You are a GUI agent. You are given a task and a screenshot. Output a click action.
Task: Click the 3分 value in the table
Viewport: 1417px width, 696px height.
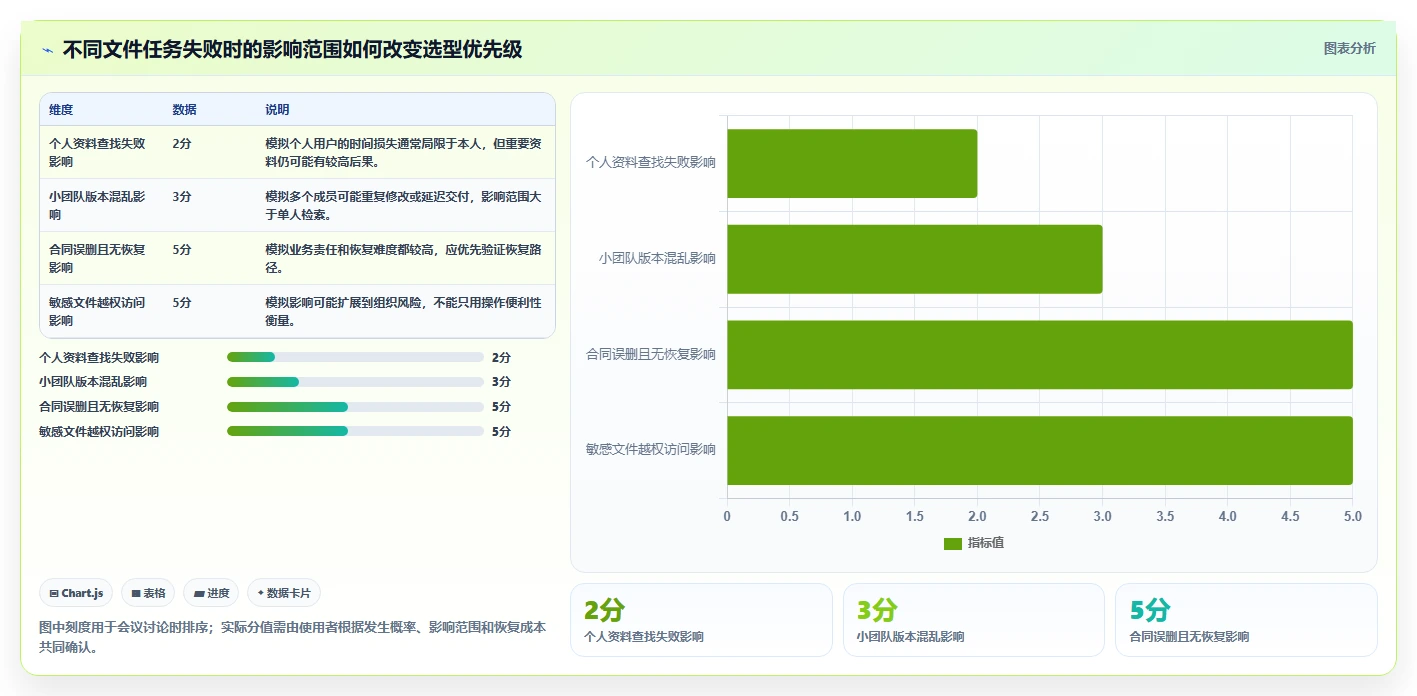(181, 196)
